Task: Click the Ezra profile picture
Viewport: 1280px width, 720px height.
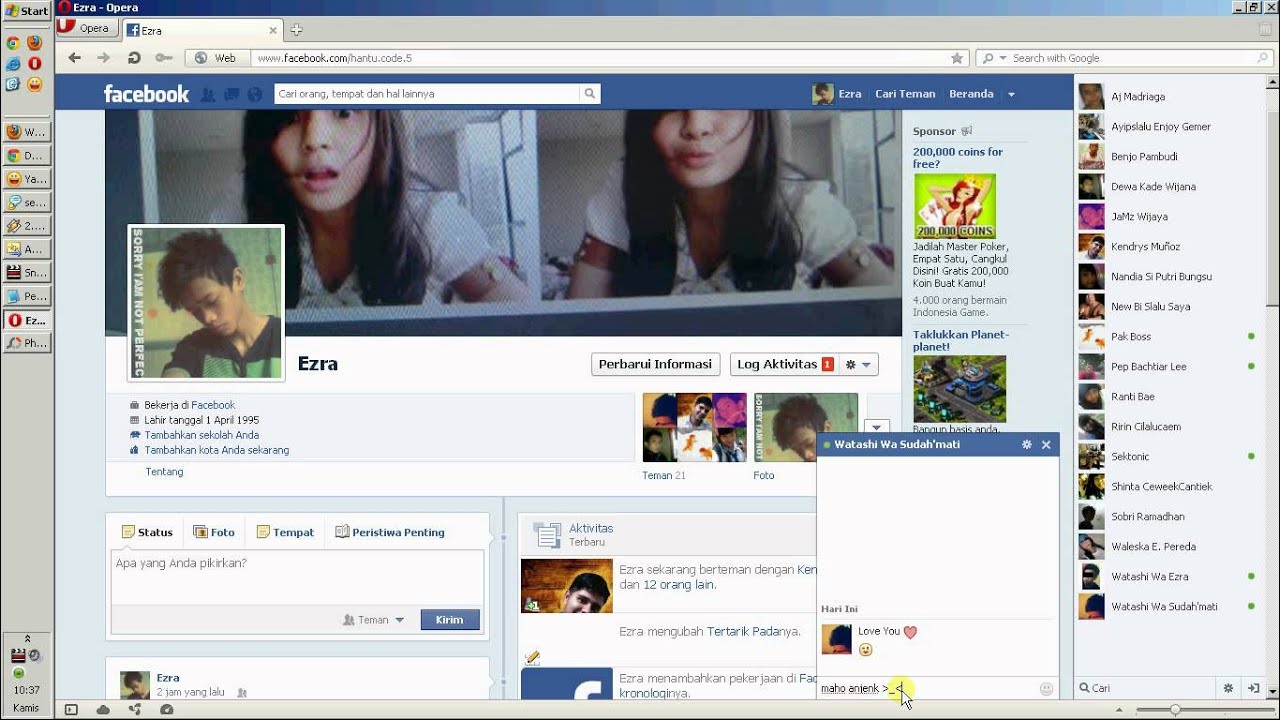Action: (x=206, y=303)
